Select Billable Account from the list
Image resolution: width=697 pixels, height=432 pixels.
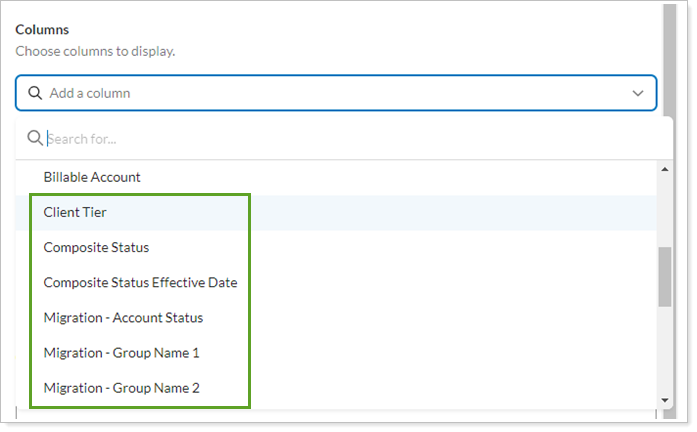pyautogui.click(x=92, y=177)
